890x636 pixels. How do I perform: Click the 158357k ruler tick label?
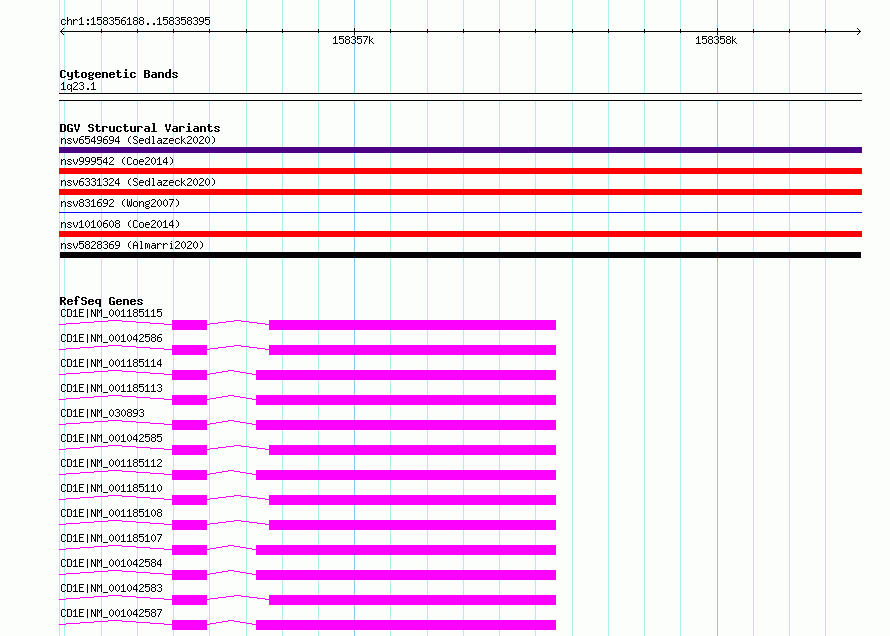click(353, 40)
